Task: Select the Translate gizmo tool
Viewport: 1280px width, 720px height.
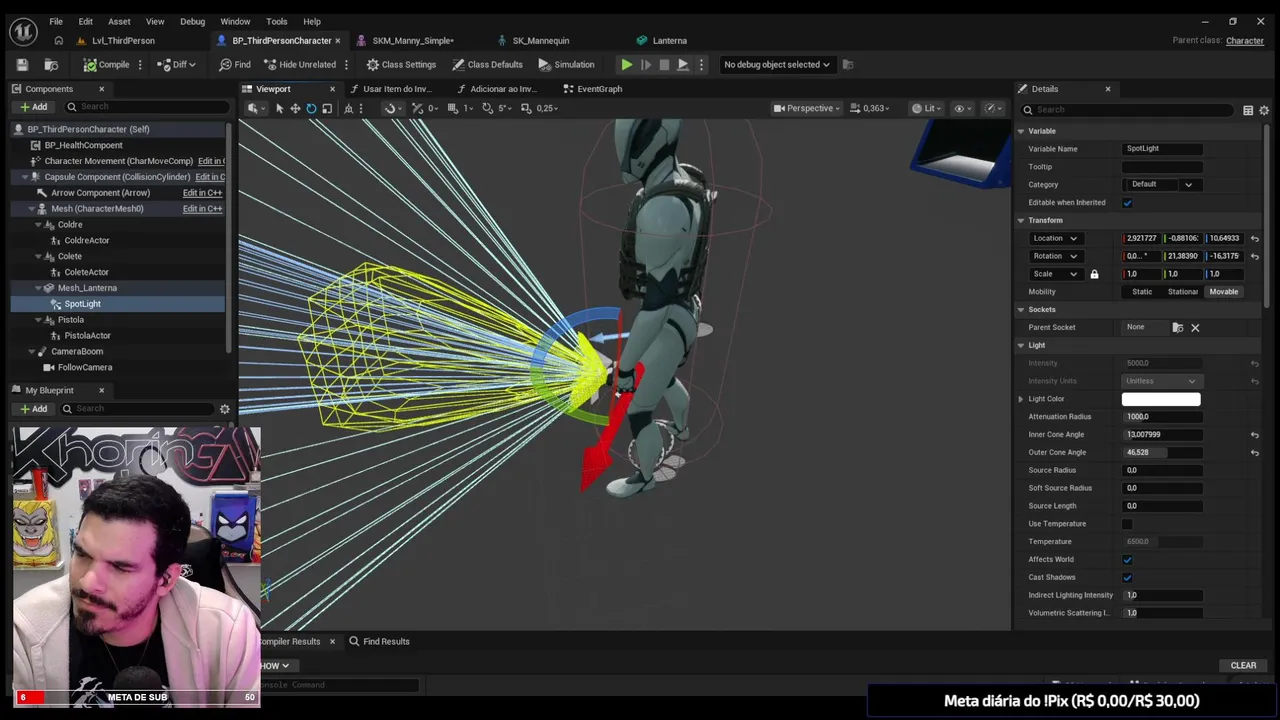Action: coord(295,108)
